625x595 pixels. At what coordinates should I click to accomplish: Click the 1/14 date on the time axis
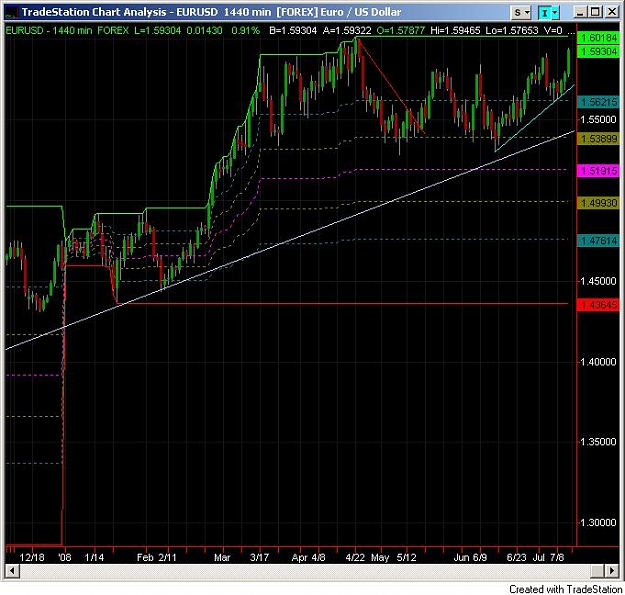point(94,557)
